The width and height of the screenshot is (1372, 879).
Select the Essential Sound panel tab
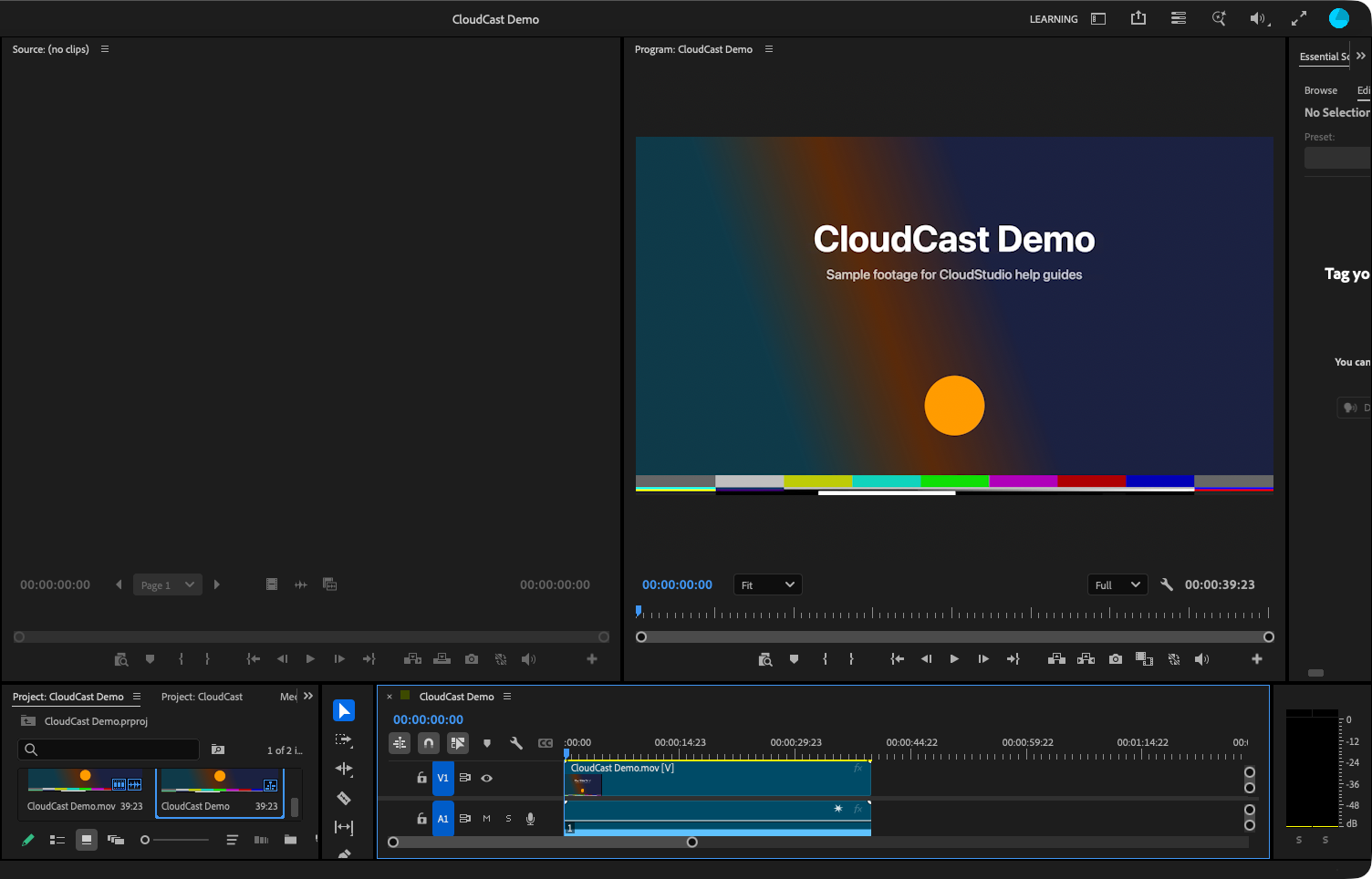coord(1325,57)
